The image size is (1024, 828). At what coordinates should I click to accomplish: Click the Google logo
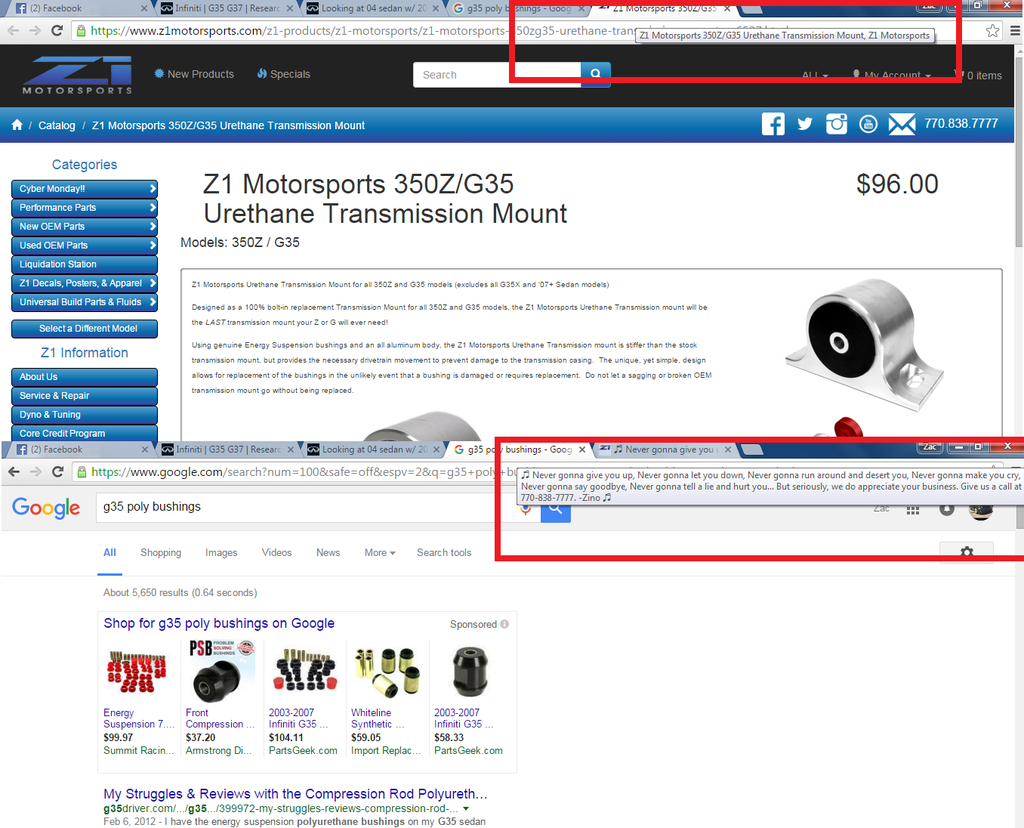click(46, 507)
